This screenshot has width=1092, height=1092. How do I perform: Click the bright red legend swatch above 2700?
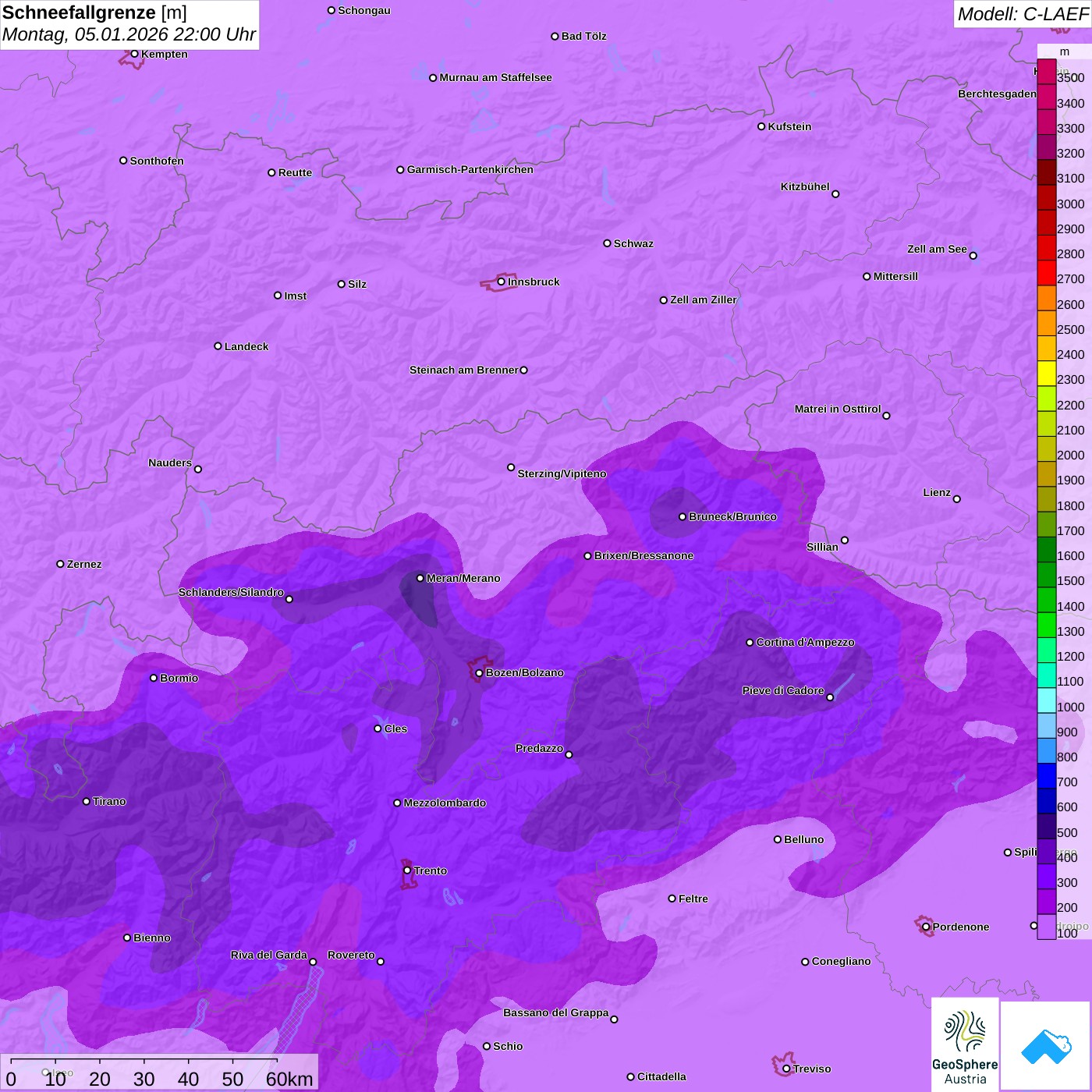click(x=1046, y=273)
